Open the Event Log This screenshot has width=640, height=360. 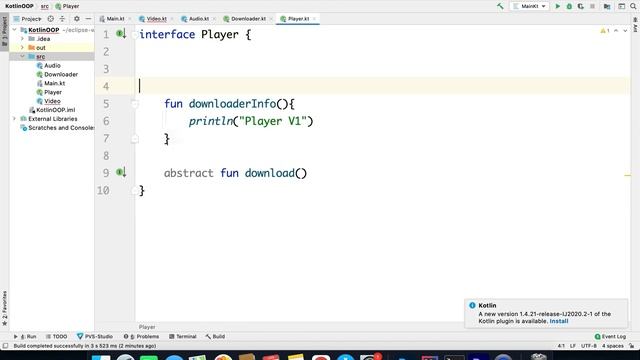tap(610, 336)
